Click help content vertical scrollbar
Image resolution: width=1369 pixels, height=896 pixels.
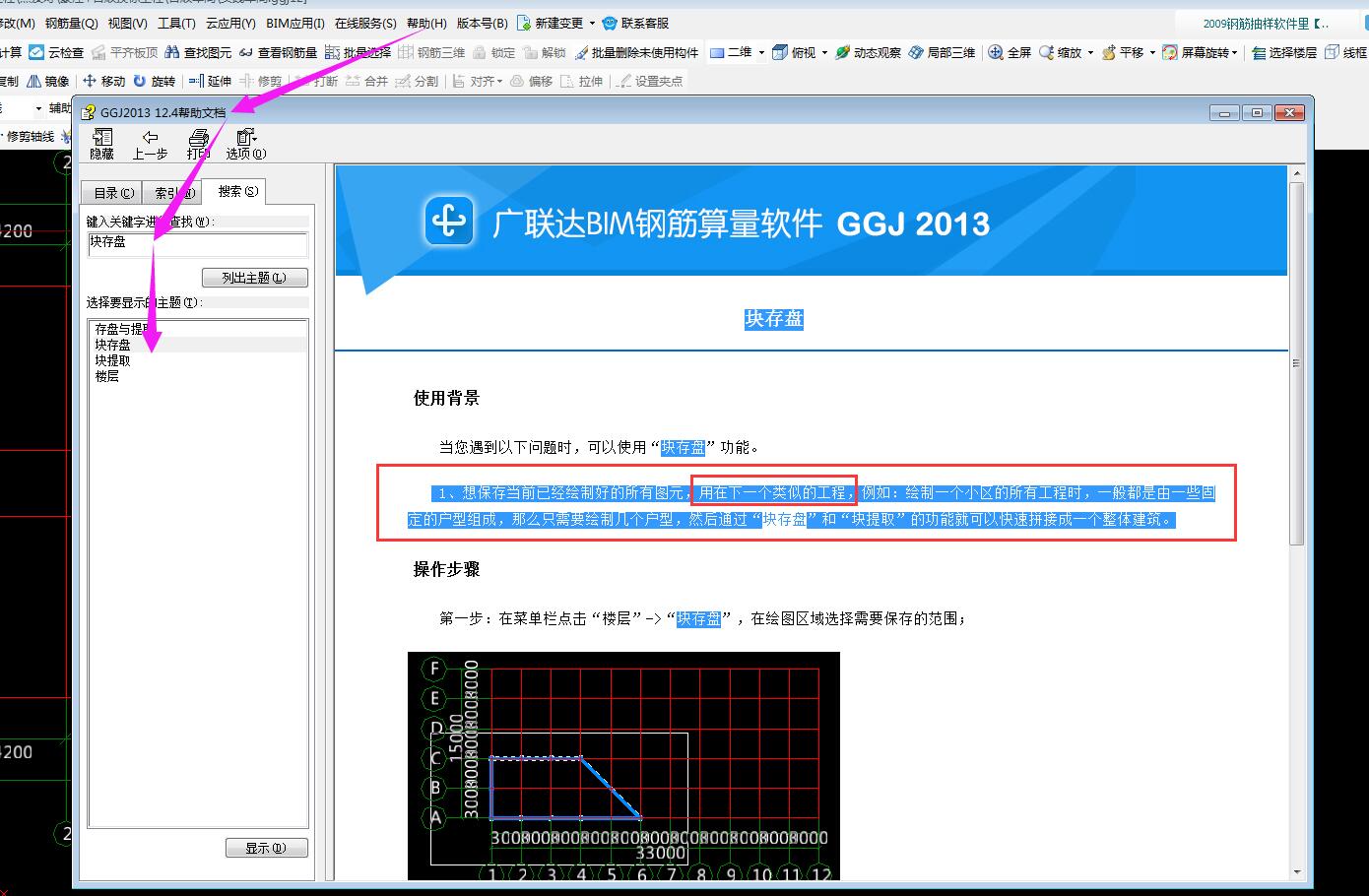click(1296, 363)
